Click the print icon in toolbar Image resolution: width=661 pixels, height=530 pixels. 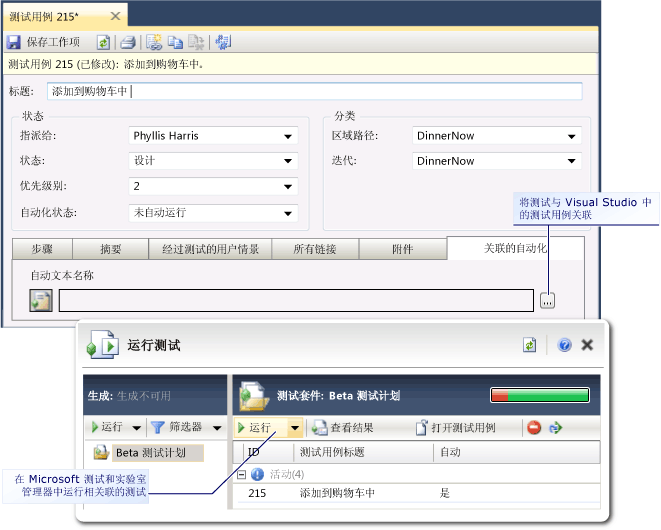pyautogui.click(x=128, y=42)
